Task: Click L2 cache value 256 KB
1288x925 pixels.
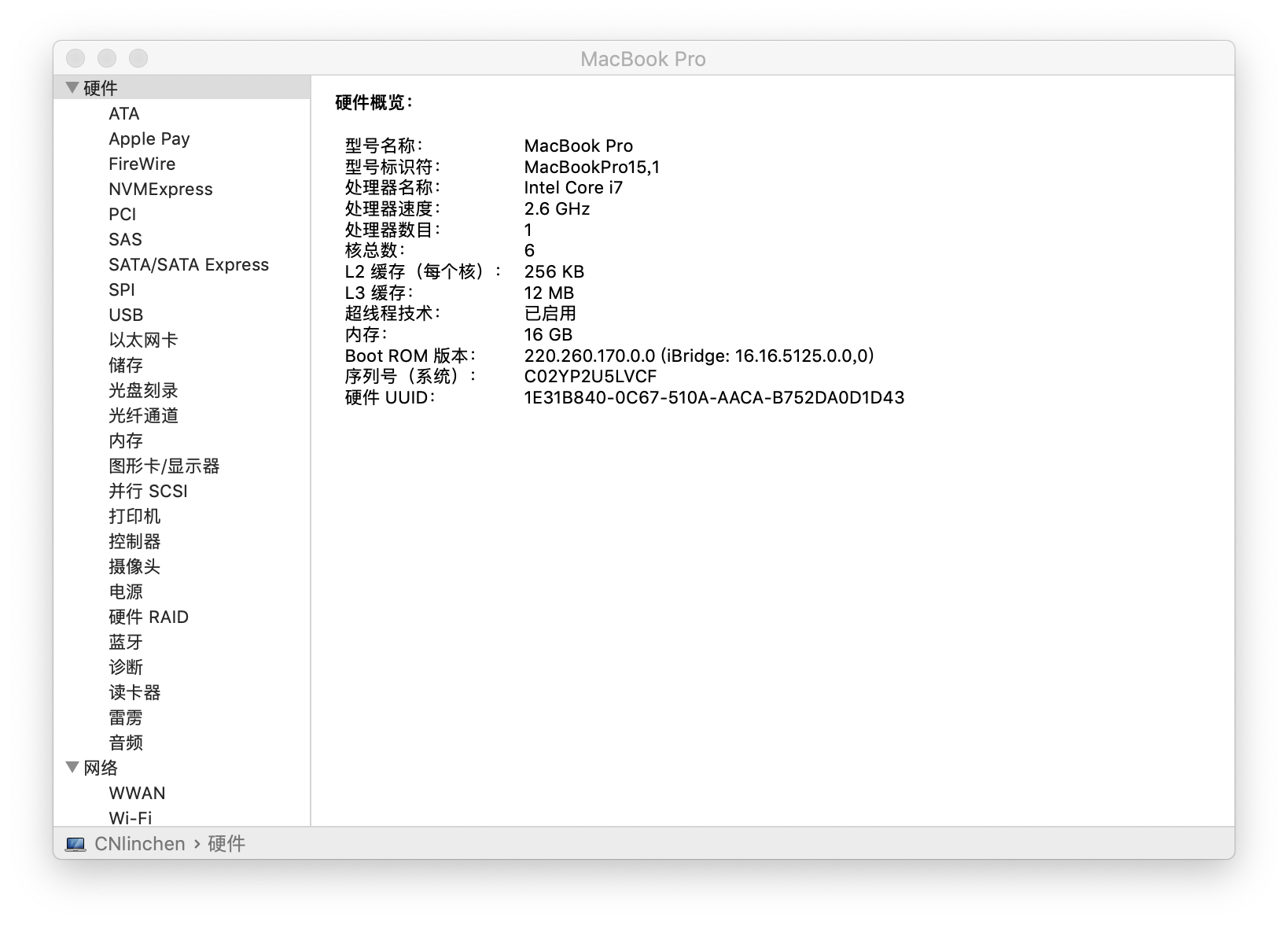Action: coord(554,271)
